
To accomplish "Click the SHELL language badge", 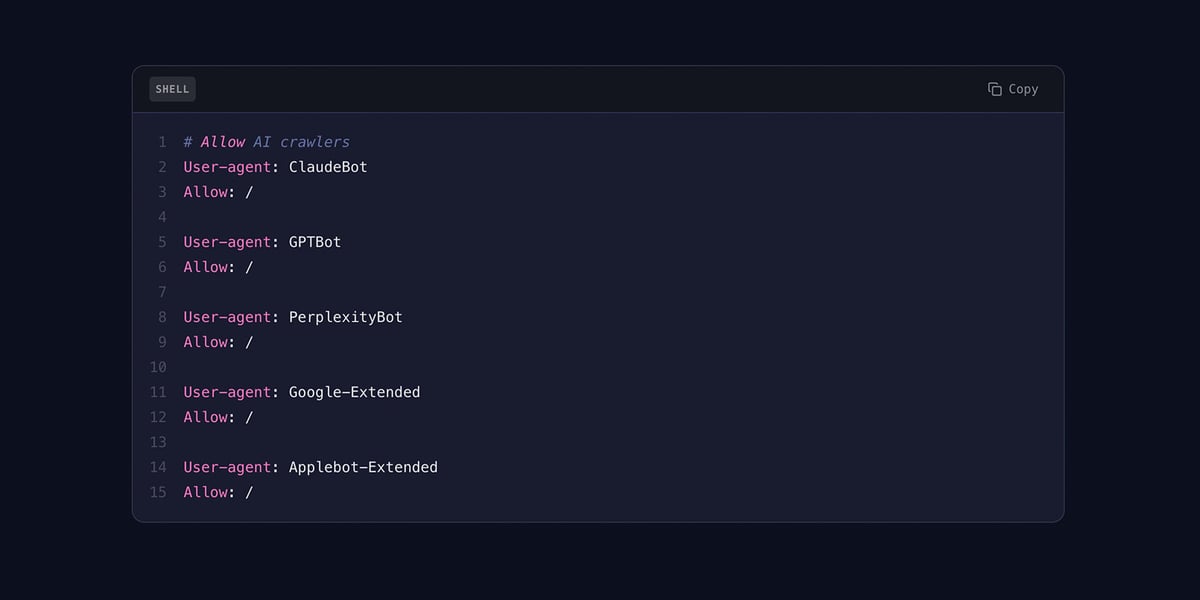I will click(x=172, y=89).
